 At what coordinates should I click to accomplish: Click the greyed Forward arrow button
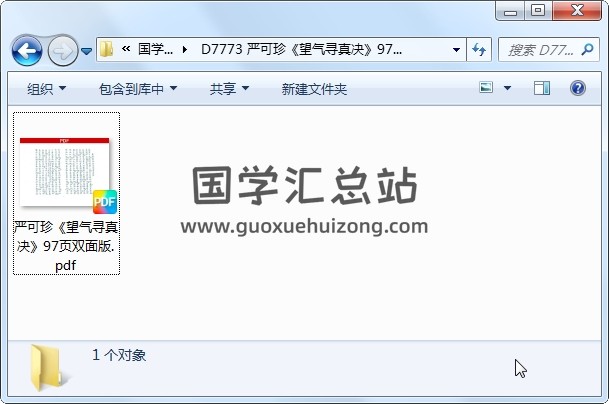(x=63, y=50)
